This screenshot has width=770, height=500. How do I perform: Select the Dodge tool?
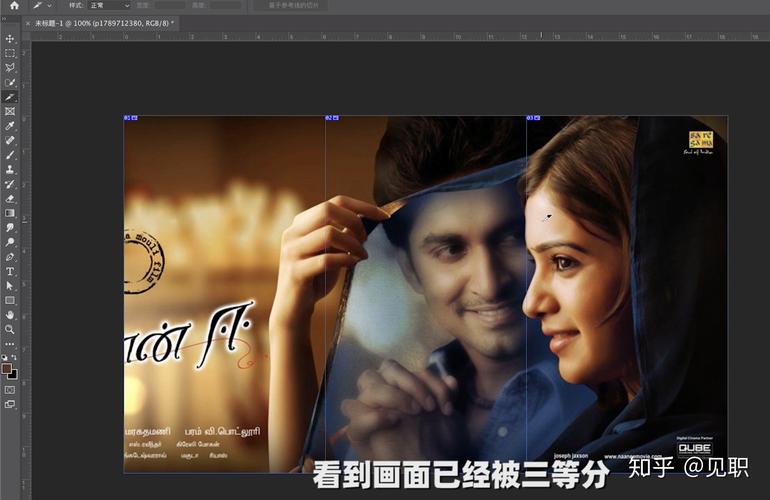point(10,242)
